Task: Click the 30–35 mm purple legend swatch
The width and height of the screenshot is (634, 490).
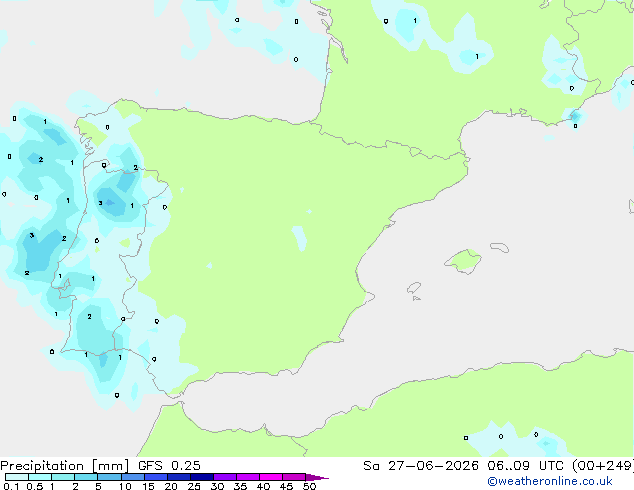Action: point(224,477)
